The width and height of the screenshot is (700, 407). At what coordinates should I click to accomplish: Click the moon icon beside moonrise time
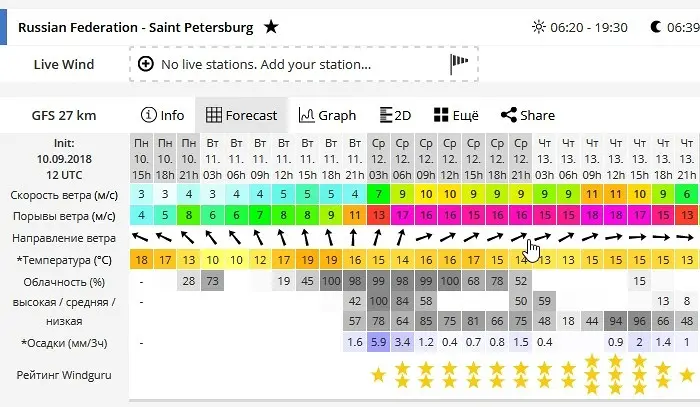(x=655, y=27)
